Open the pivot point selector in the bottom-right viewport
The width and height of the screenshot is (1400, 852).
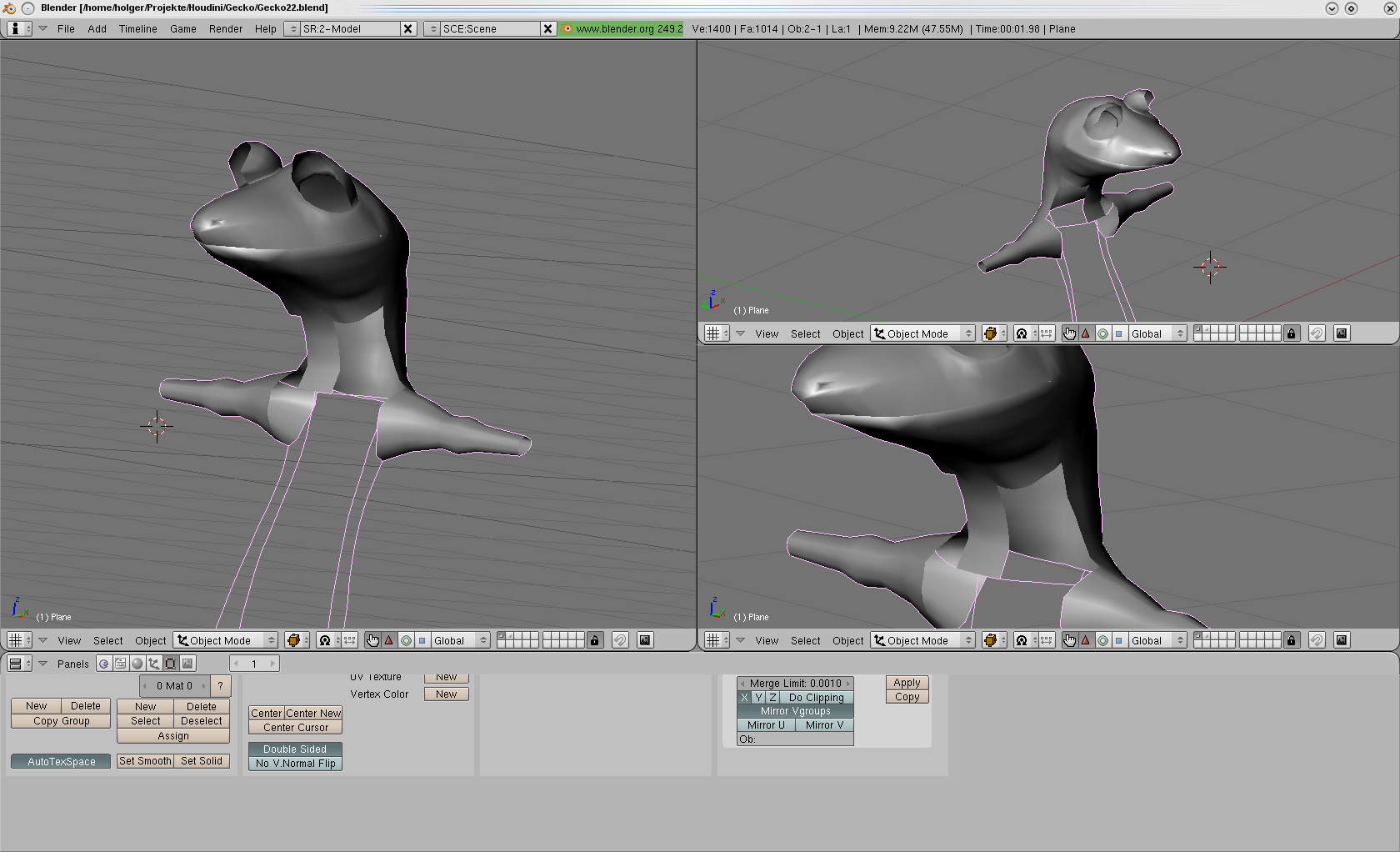1026,640
